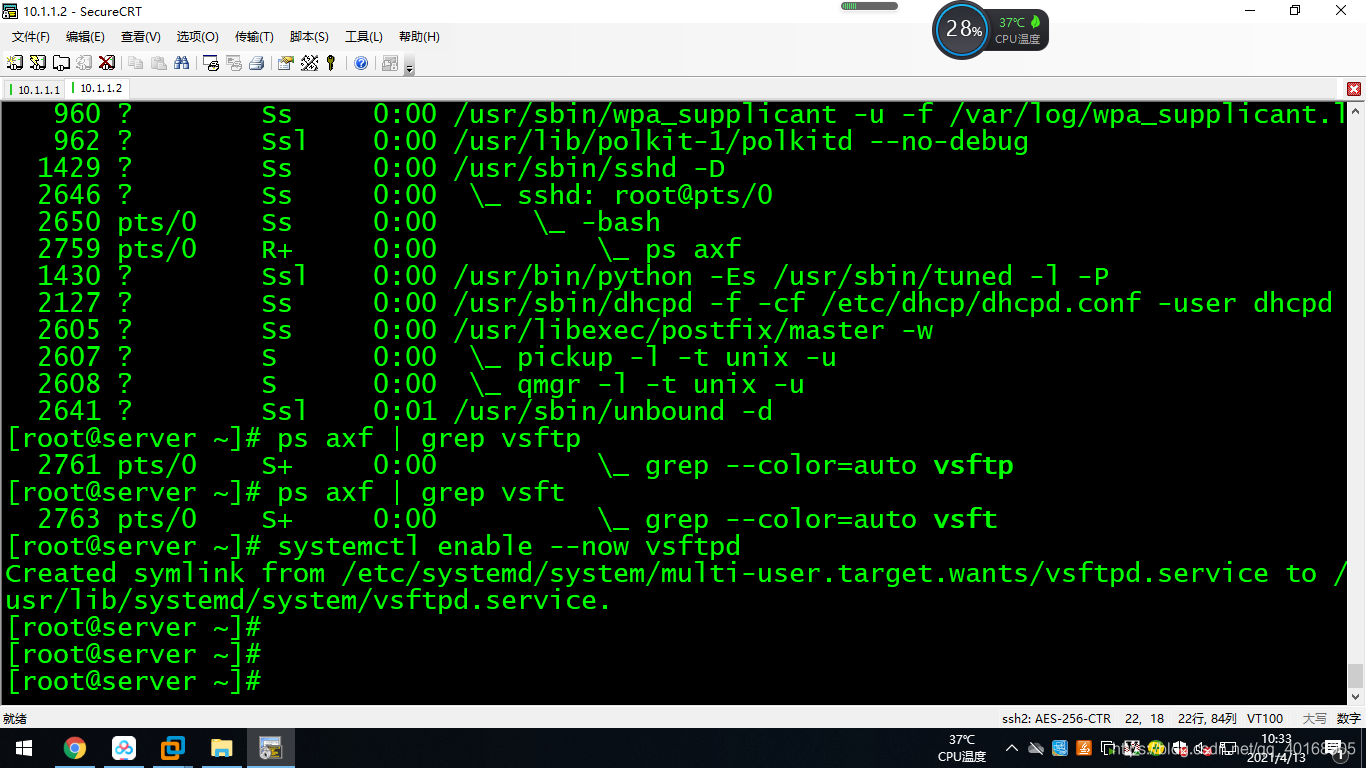The width and height of the screenshot is (1366, 768).
Task: Open Session Options from the toolbar
Action: tap(286, 63)
